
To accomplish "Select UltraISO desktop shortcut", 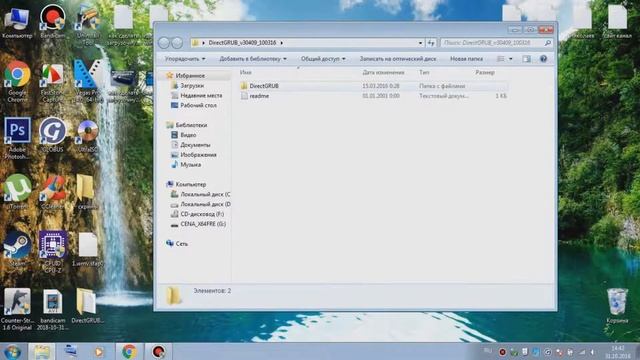I will pyautogui.click(x=87, y=136).
